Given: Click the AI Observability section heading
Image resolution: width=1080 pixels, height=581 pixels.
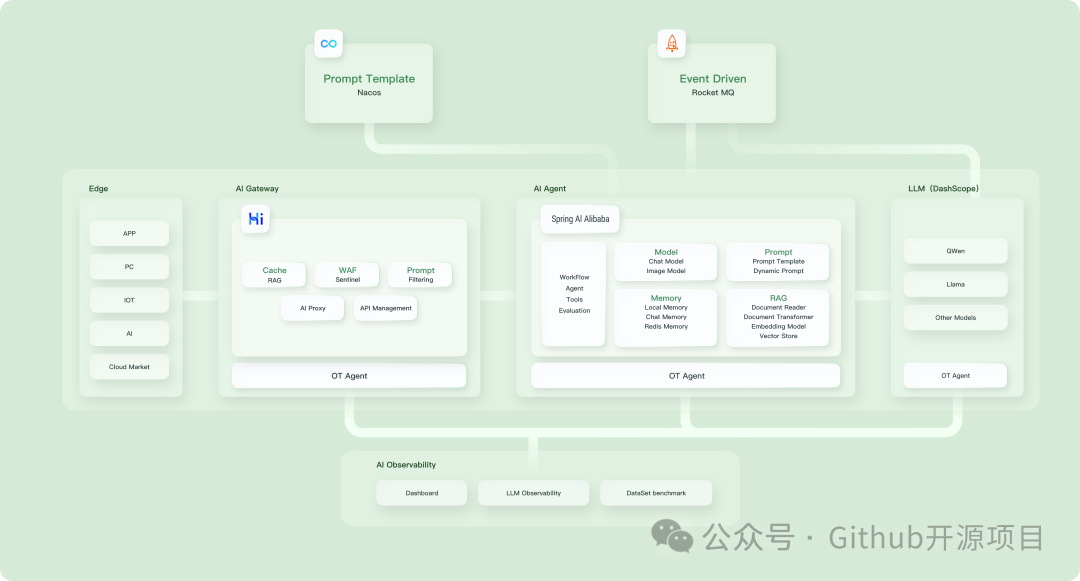Looking at the screenshot, I should pos(406,465).
